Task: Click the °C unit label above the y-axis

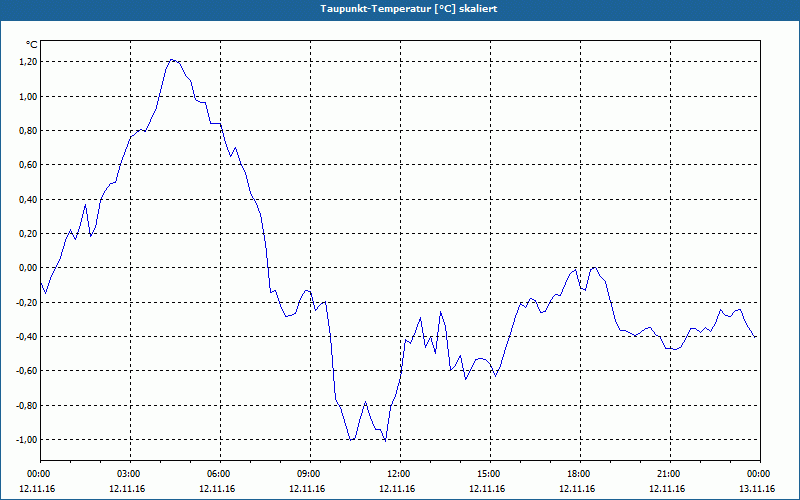Action: pyautogui.click(x=32, y=45)
